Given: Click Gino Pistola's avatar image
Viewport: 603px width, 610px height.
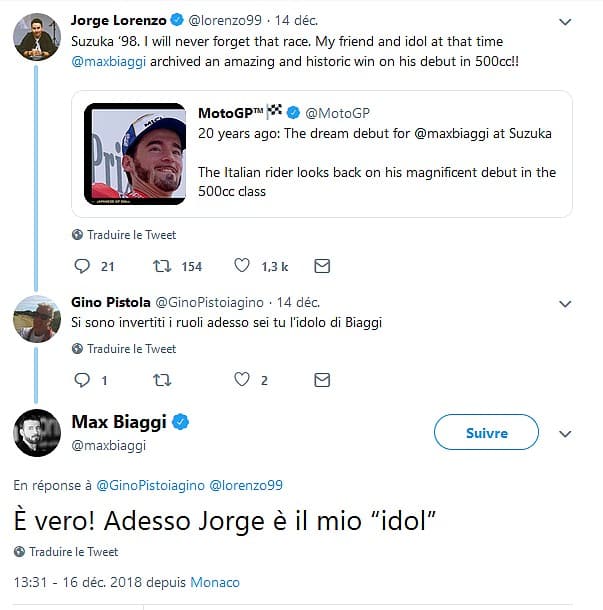Looking at the screenshot, I should coord(37,319).
